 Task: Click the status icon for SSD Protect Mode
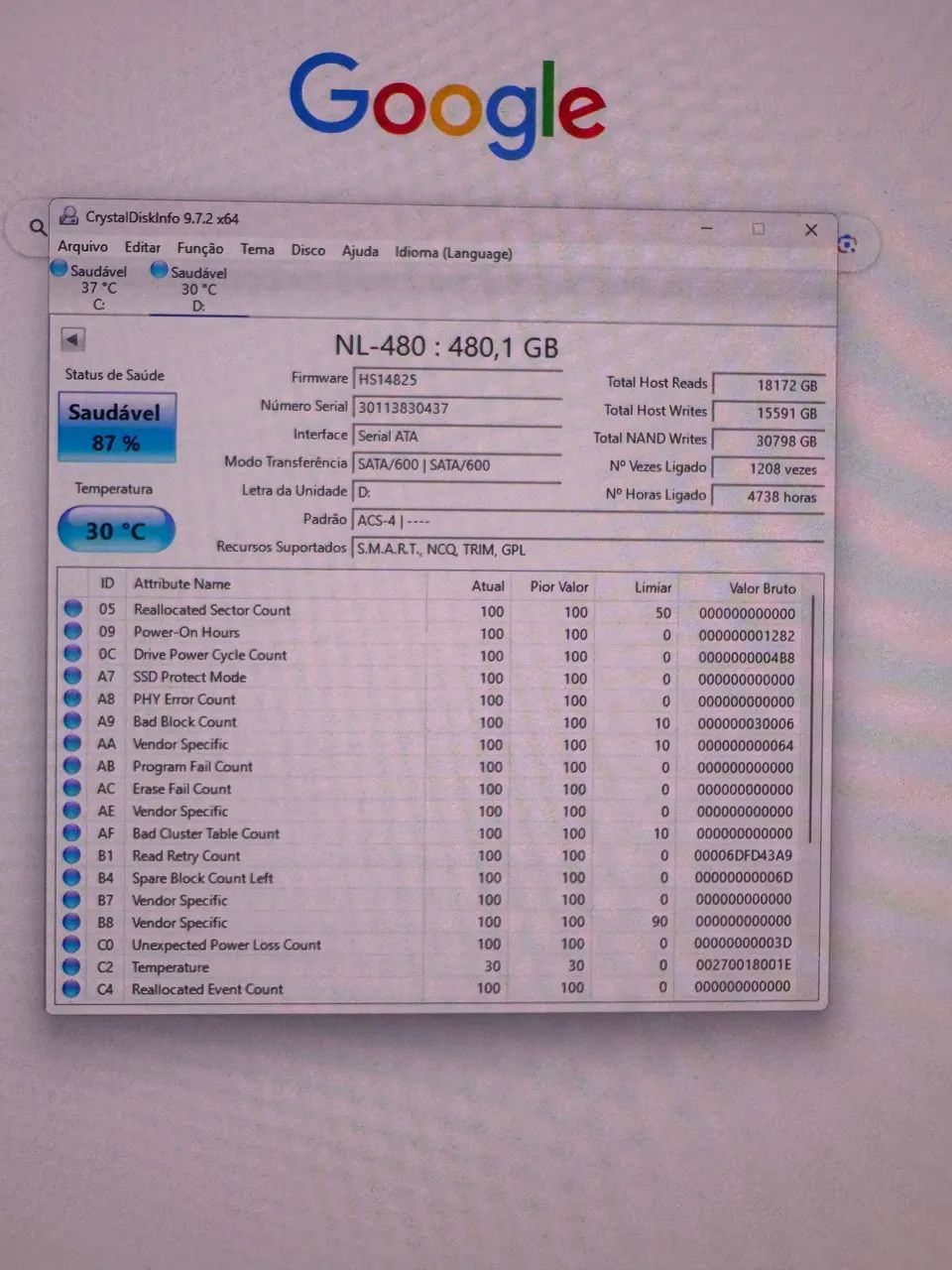tap(72, 676)
